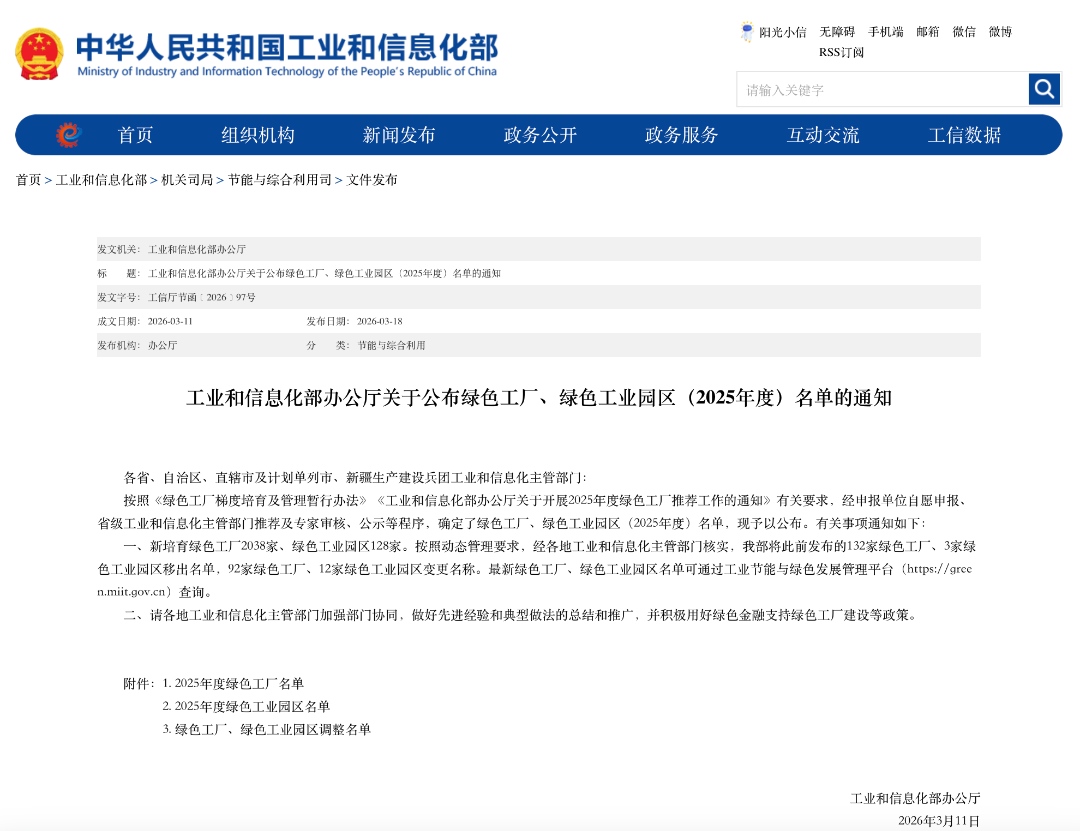Viewport: 1080px width, 831px height.
Task: Click the document number 工信厅节函〔2026〕97号
Action: point(202,298)
